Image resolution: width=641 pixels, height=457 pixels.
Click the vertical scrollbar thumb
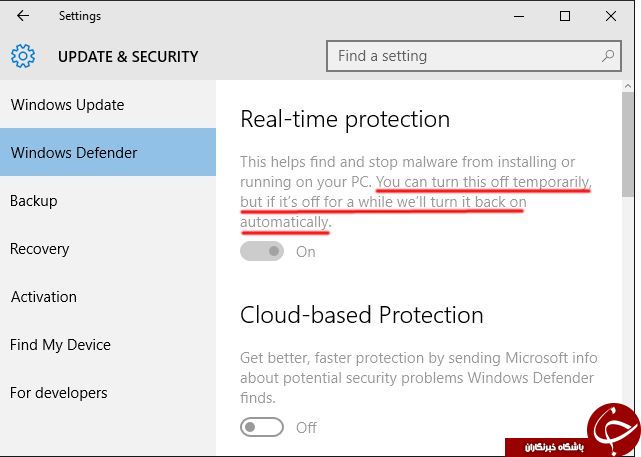pos(628,145)
